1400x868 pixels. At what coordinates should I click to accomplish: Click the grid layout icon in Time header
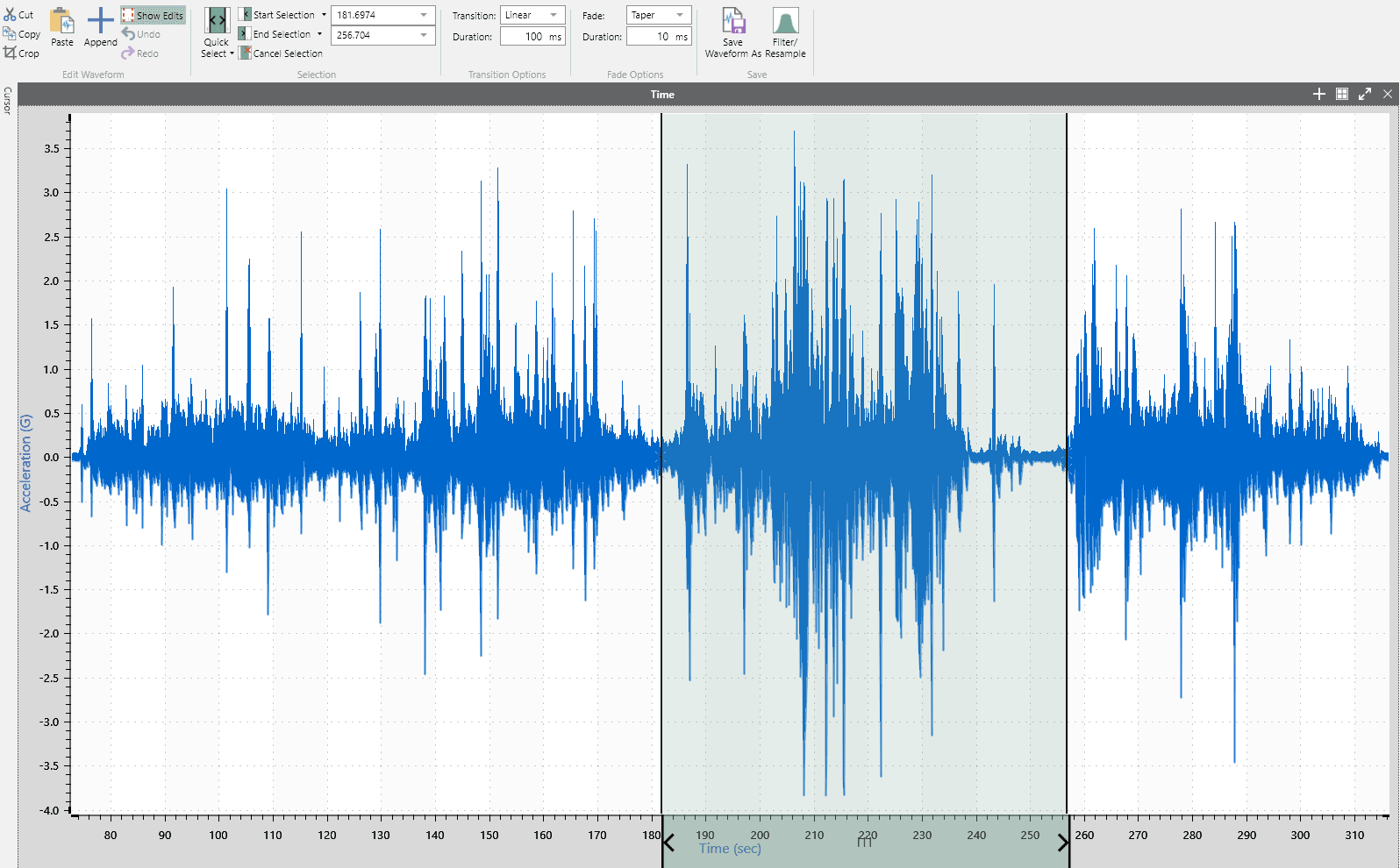[1341, 94]
